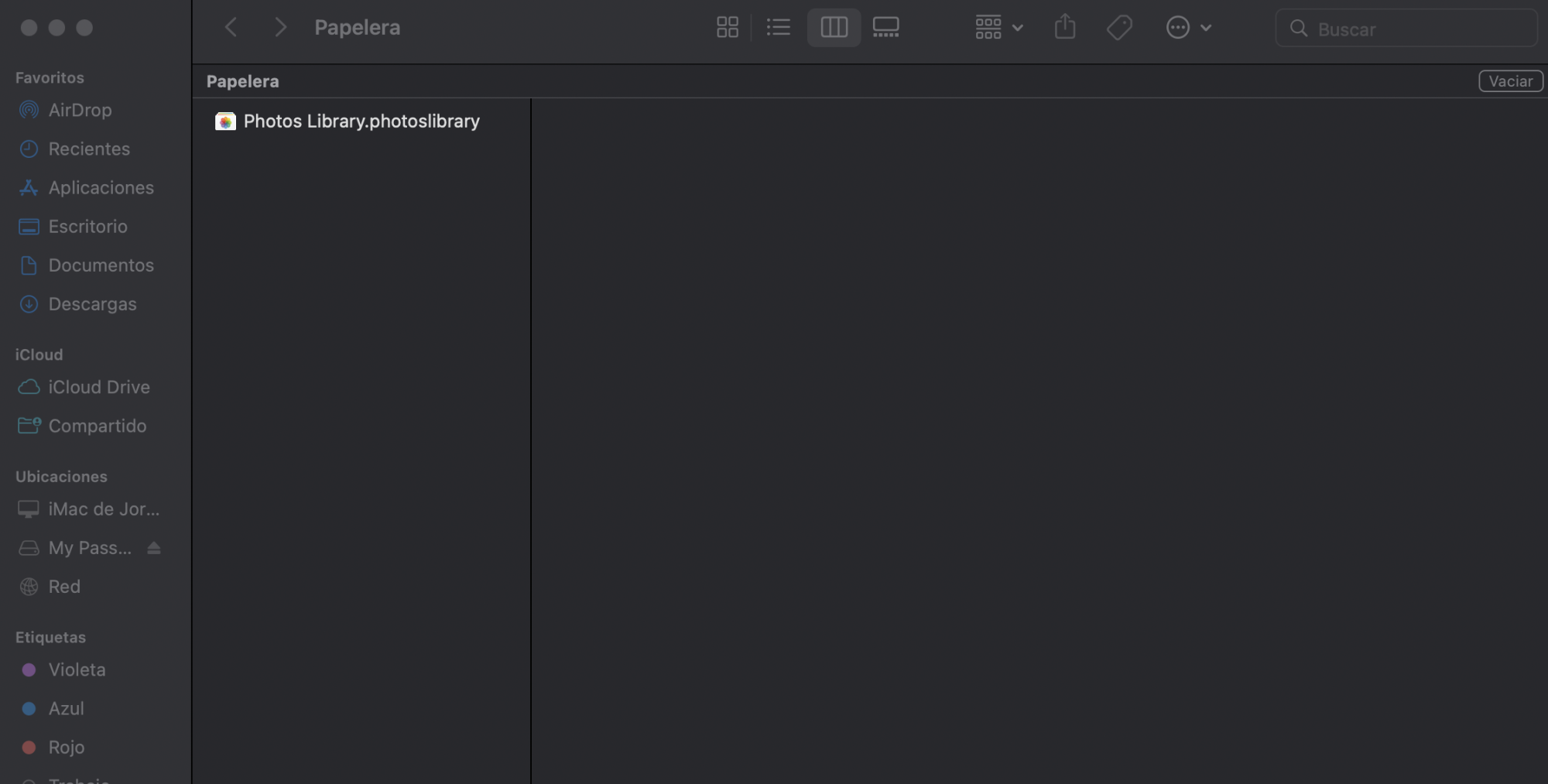The width and height of the screenshot is (1548, 784).
Task: Click the search magnifier icon
Action: pyautogui.click(x=1298, y=29)
